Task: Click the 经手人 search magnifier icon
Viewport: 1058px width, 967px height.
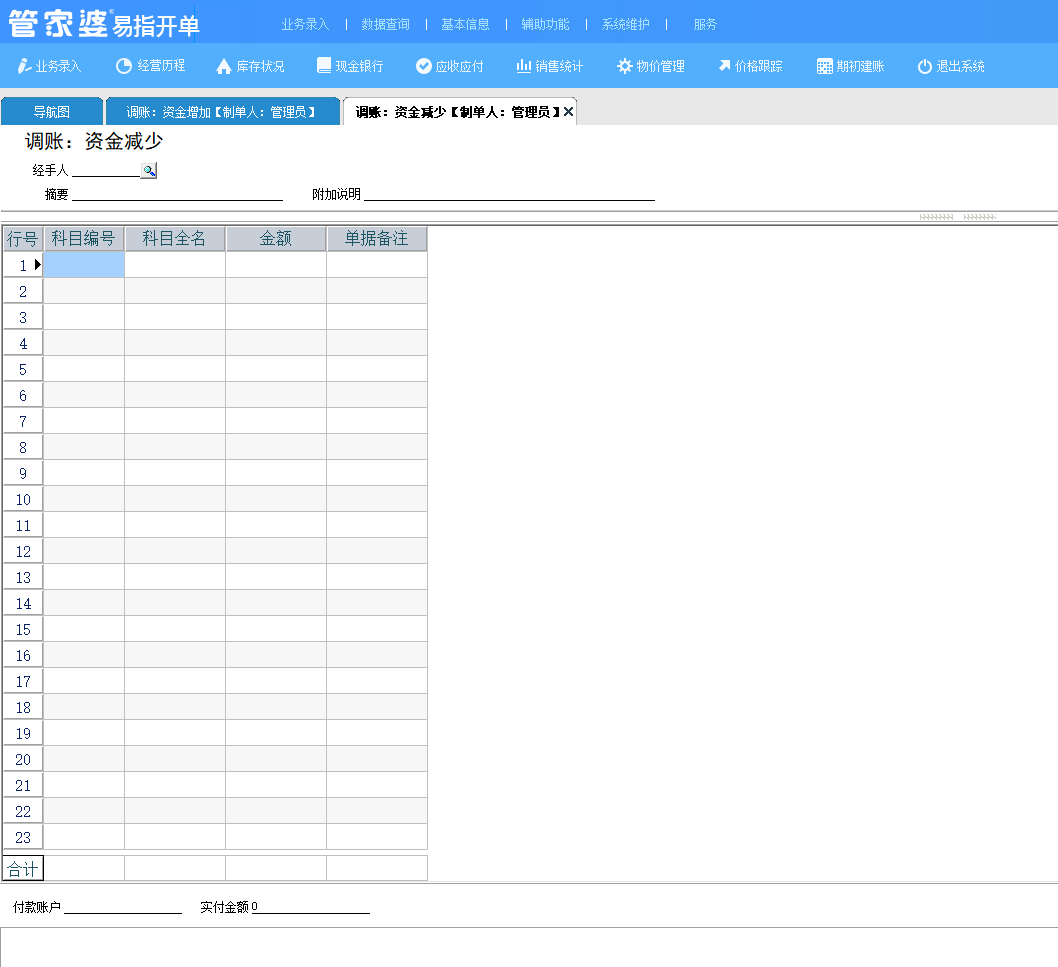Action: 148,171
